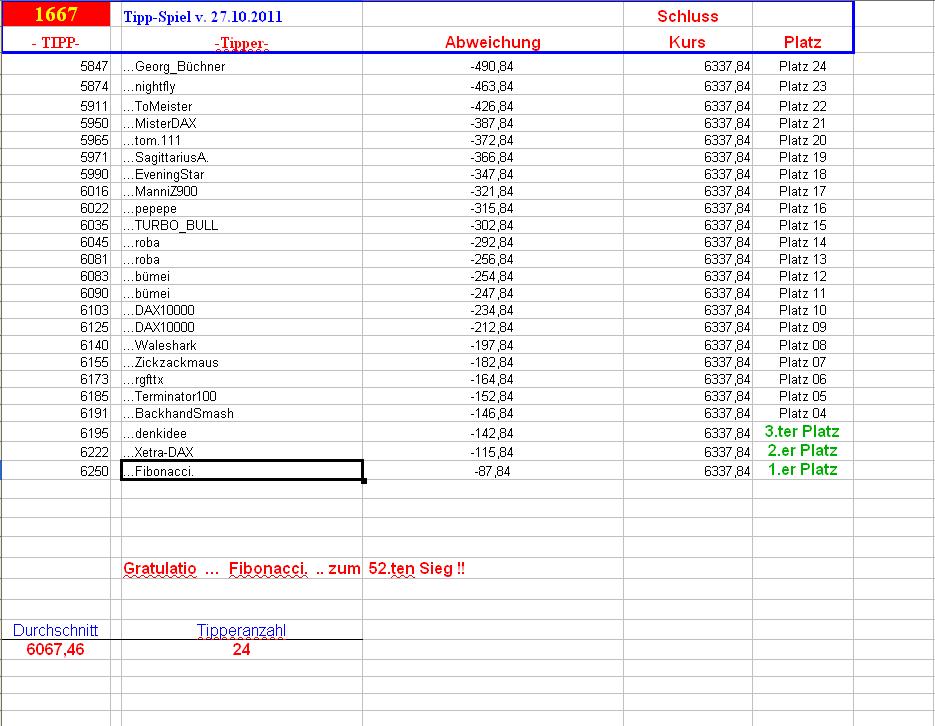The height and width of the screenshot is (726, 935).
Task: Select the green '2.er Platz' cell
Action: coord(802,451)
